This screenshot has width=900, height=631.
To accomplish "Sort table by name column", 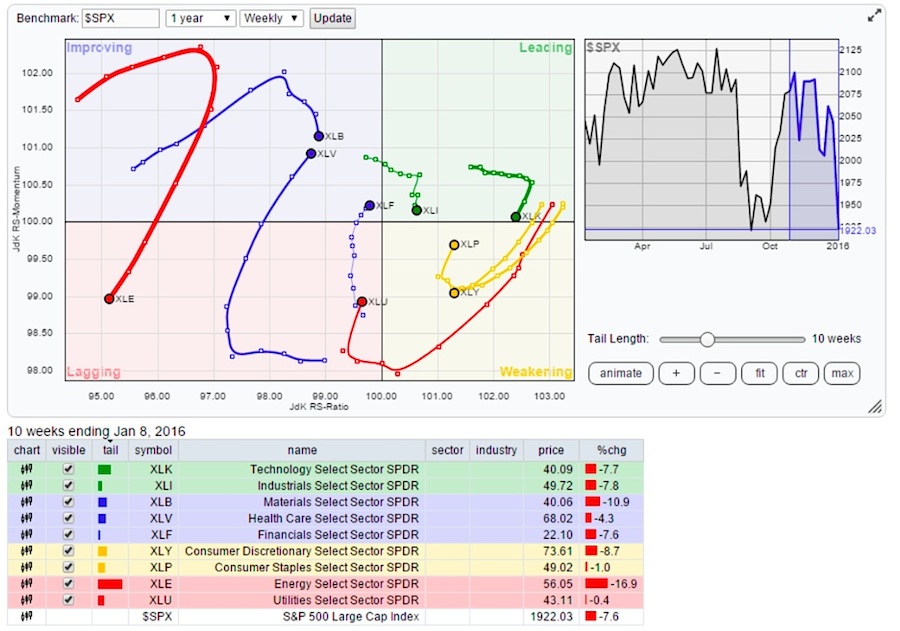I will 302,450.
